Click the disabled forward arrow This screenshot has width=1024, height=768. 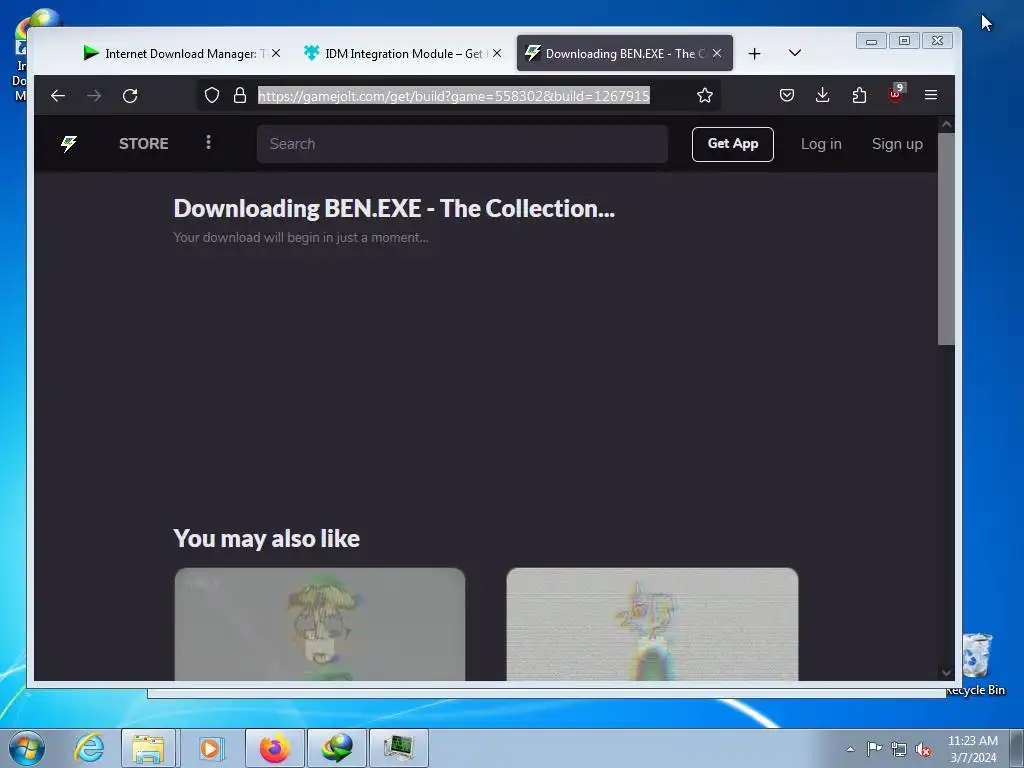point(94,96)
